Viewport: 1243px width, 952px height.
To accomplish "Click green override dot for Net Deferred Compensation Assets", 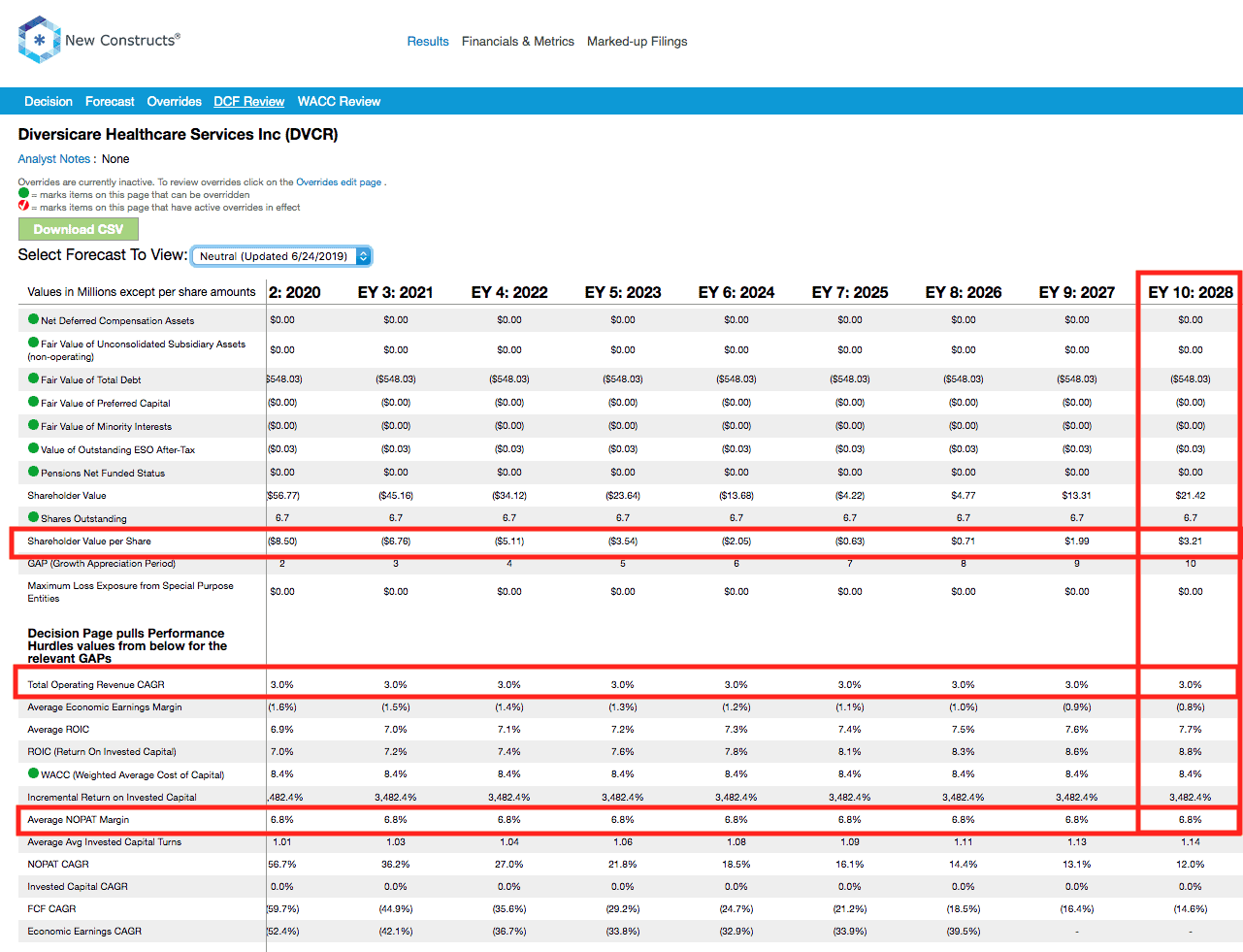I will tap(33, 319).
